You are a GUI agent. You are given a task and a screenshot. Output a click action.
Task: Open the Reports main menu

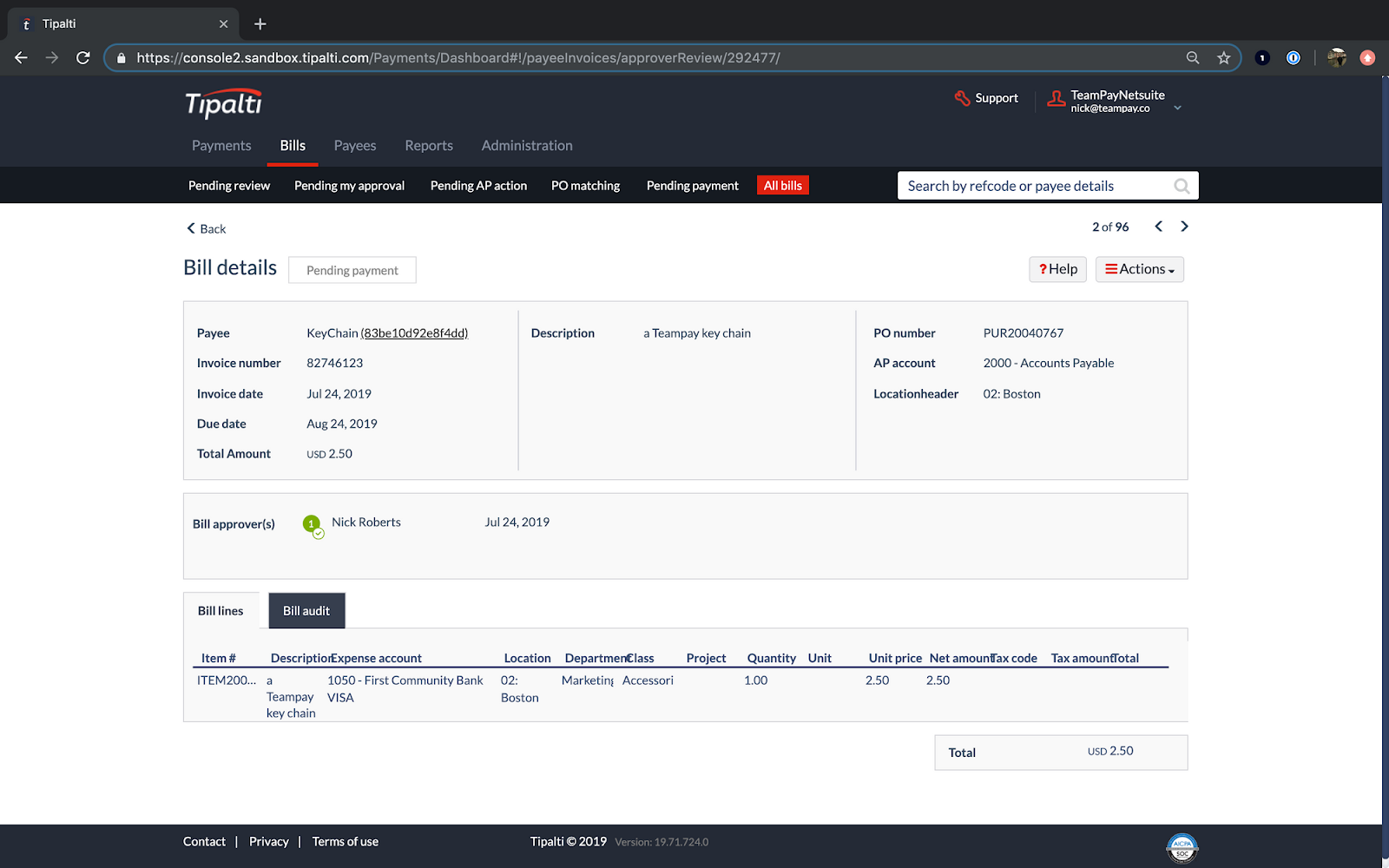coord(429,146)
